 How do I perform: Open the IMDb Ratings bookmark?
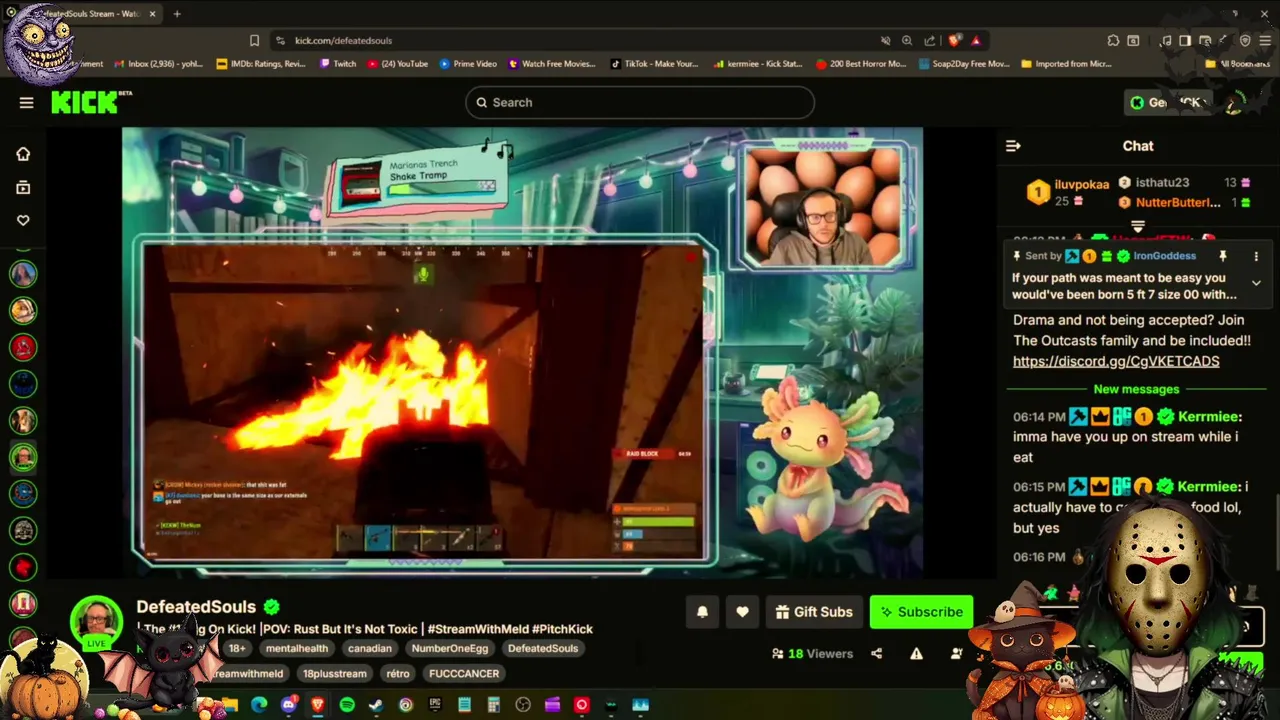[261, 64]
